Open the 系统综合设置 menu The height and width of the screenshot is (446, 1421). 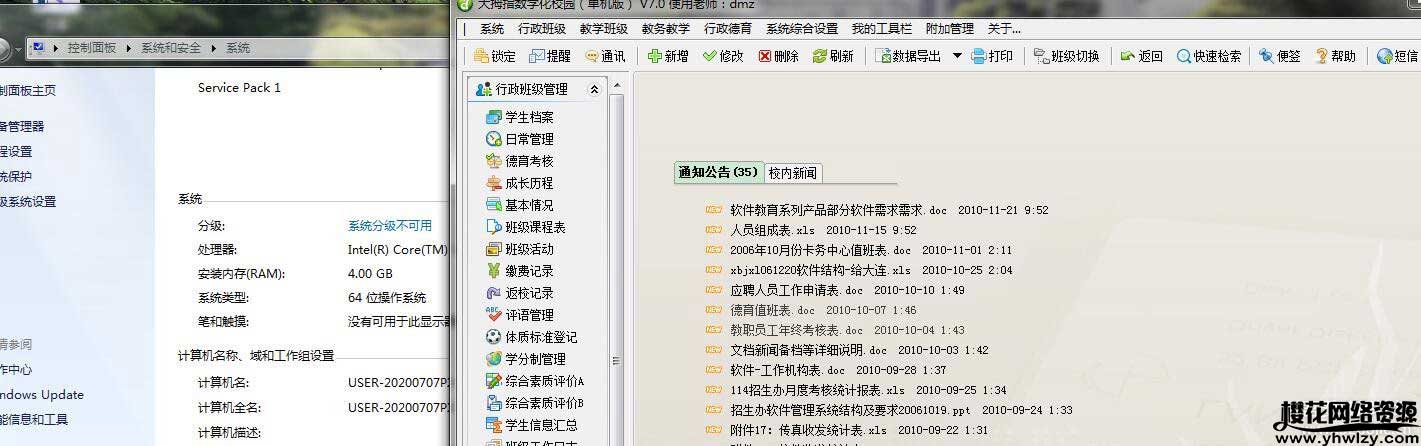pyautogui.click(x=802, y=29)
